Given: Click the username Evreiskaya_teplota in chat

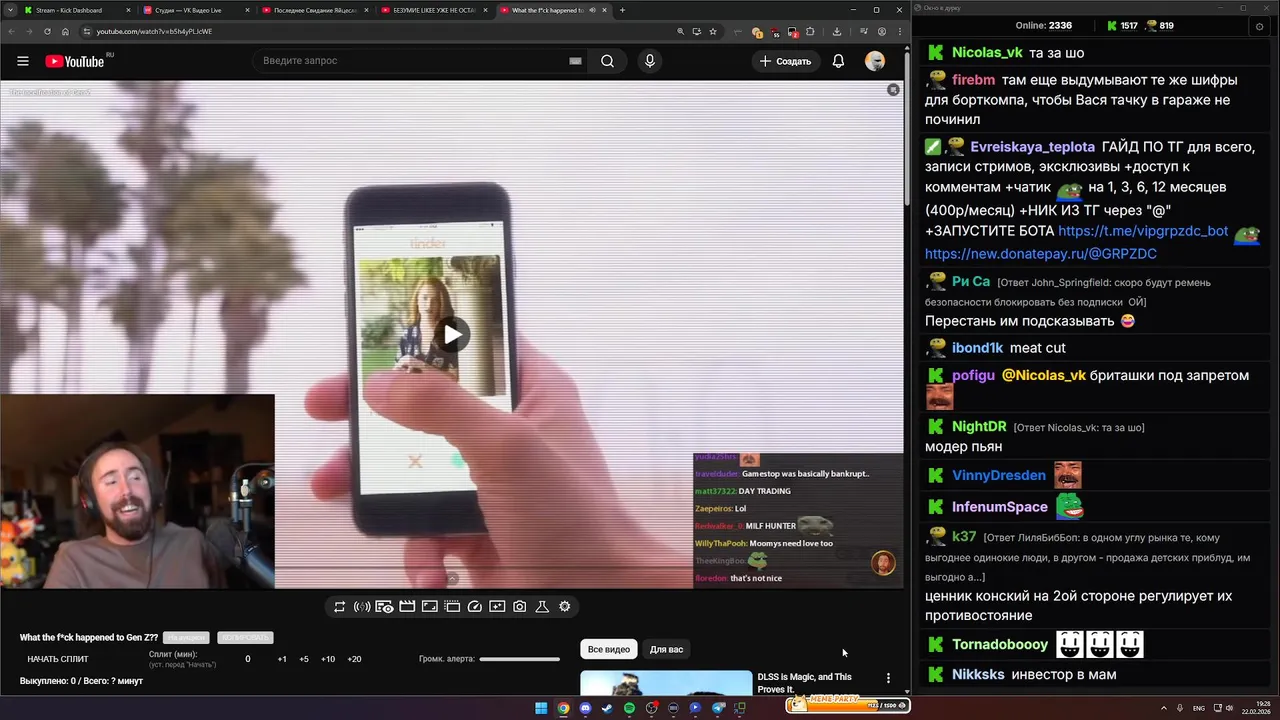Looking at the screenshot, I should coord(1033,147).
